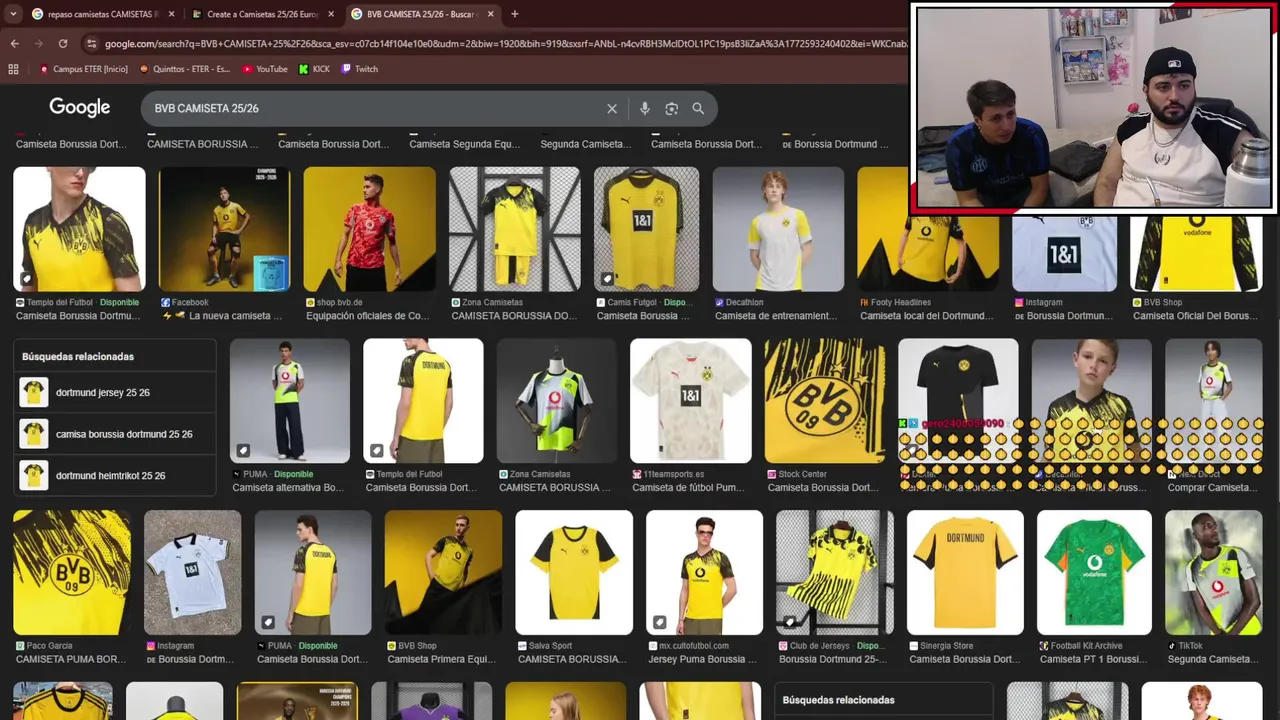Click the Google logo
This screenshot has width=1280, height=720.
click(x=79, y=108)
